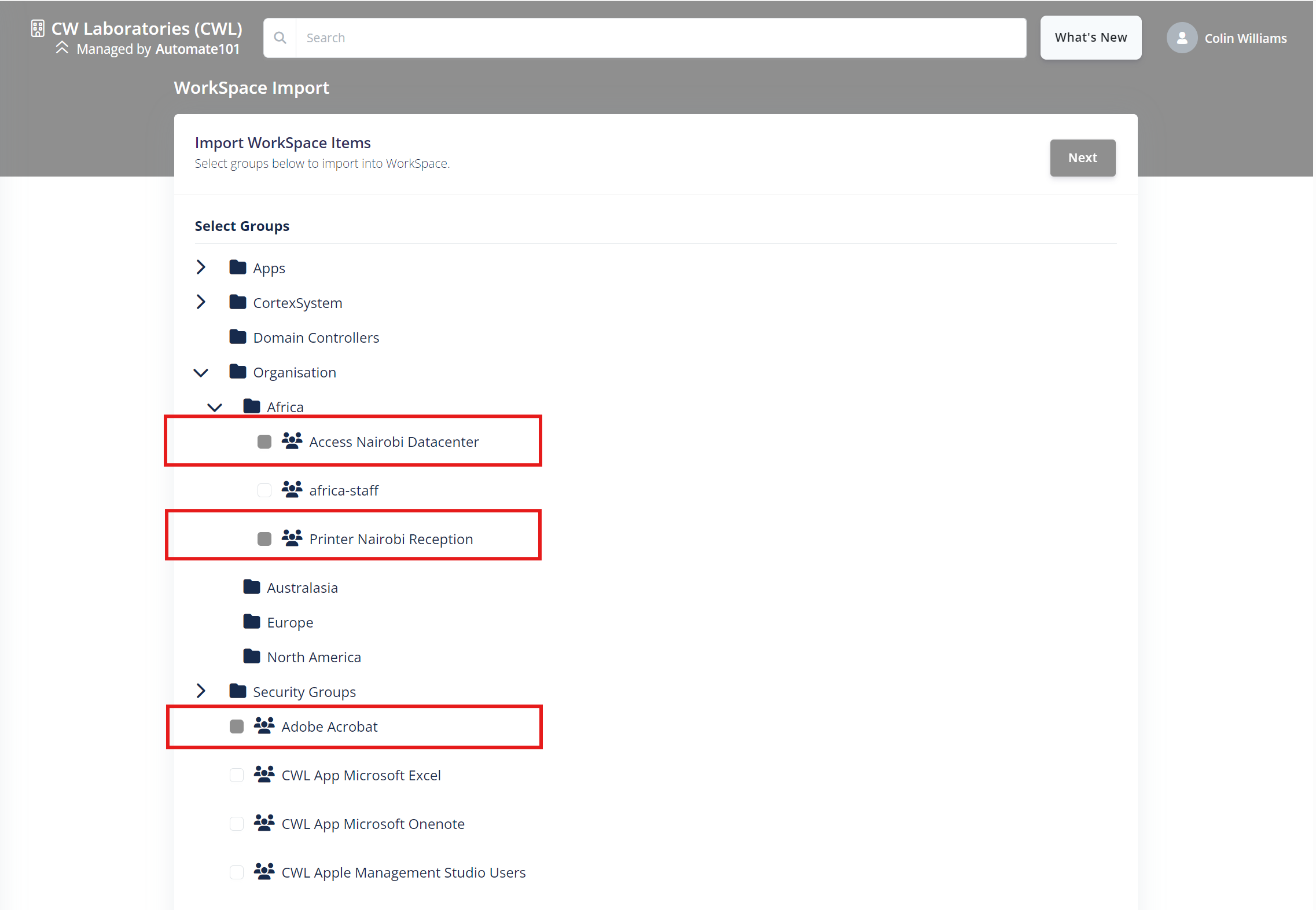Click the WorkSpace Import menu label
This screenshot has height=910, width=1316.
[x=253, y=88]
